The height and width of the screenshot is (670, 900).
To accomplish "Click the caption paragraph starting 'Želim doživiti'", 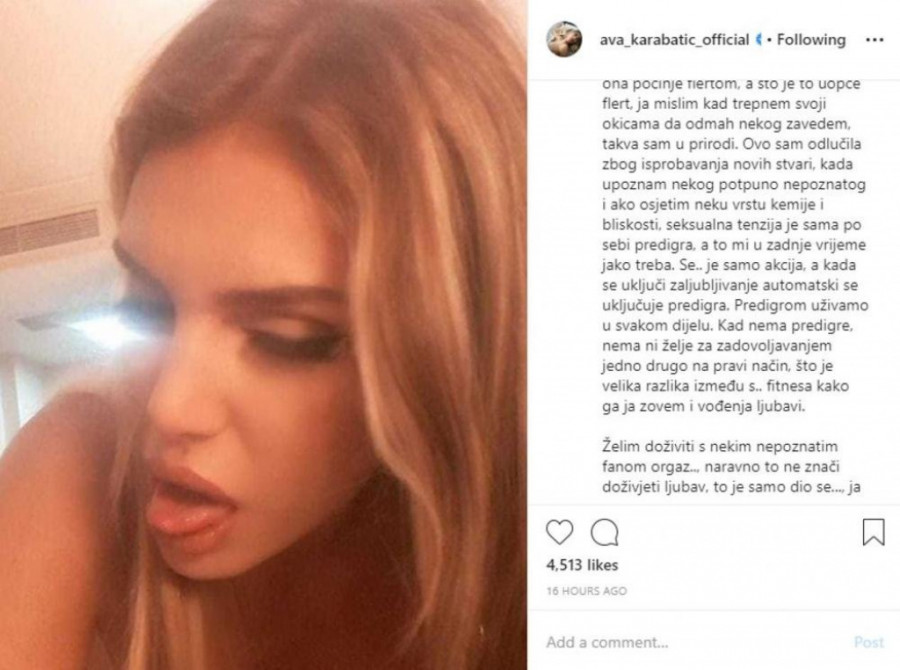I will point(731,466).
